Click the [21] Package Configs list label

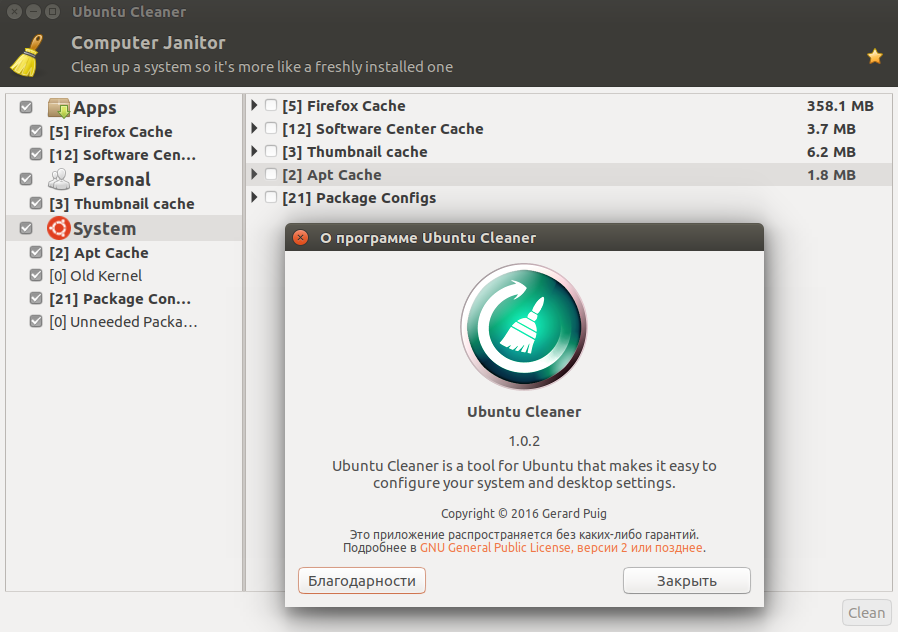[359, 198]
